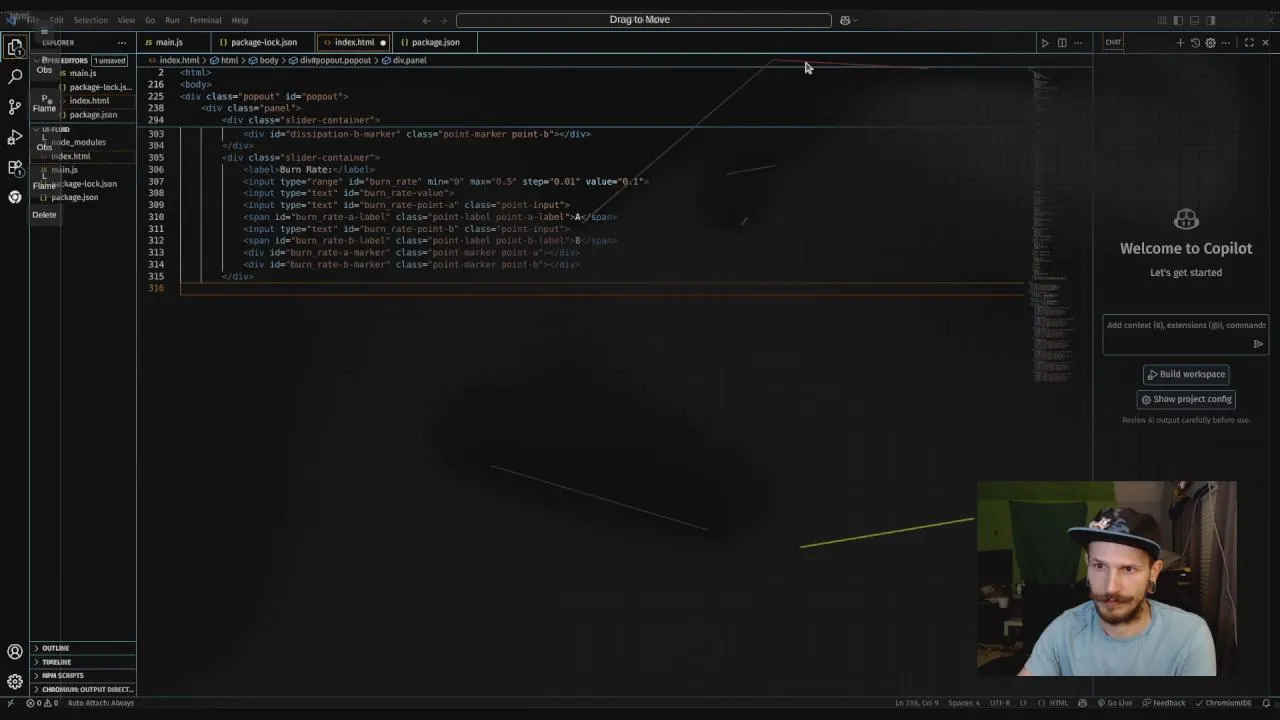
Task: Select the CHAT panel tab
Action: point(1113,43)
